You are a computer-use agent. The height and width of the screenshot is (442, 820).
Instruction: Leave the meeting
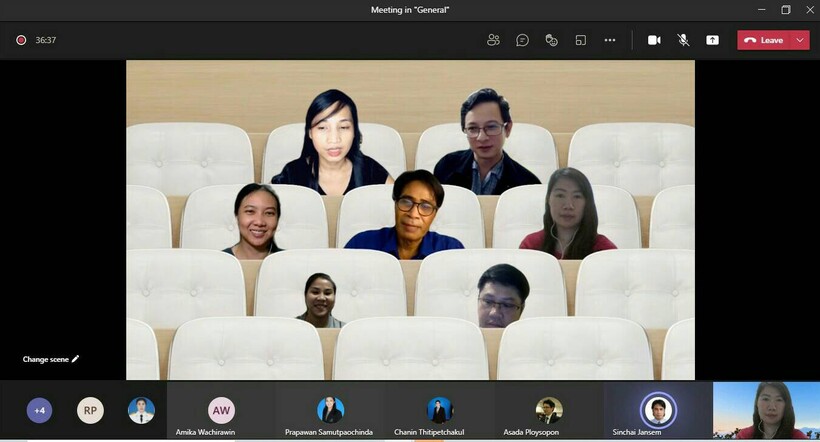point(764,40)
